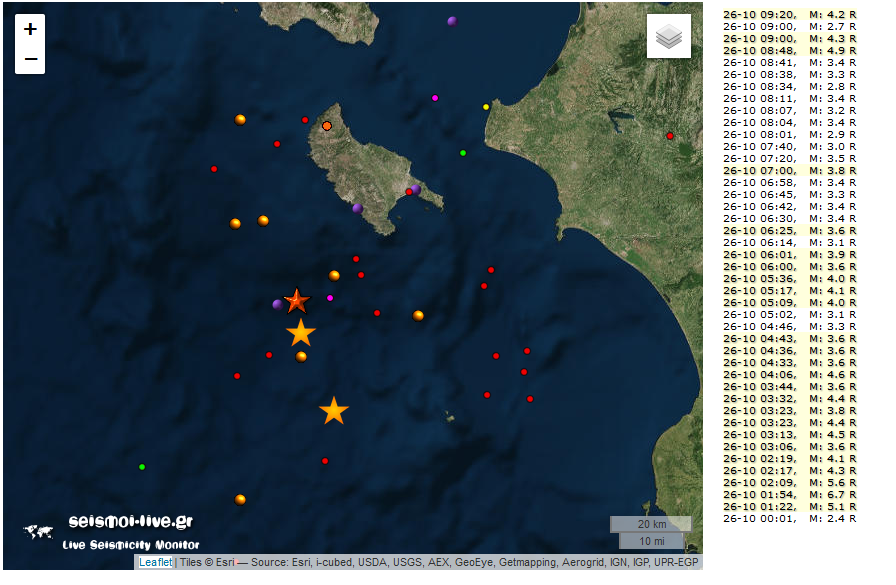Viewport: 896px width, 585px height.
Task: Click the entry '26-10 03:32, M: 4.4 R'
Action: pos(789,399)
